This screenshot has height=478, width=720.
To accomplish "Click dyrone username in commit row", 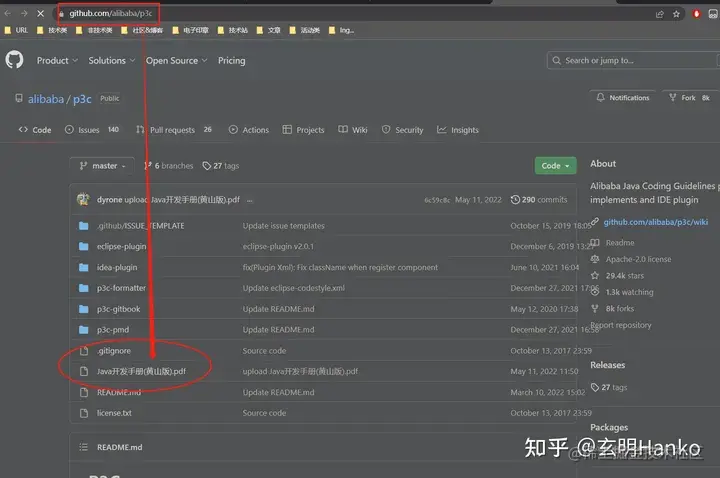I will (x=109, y=200).
